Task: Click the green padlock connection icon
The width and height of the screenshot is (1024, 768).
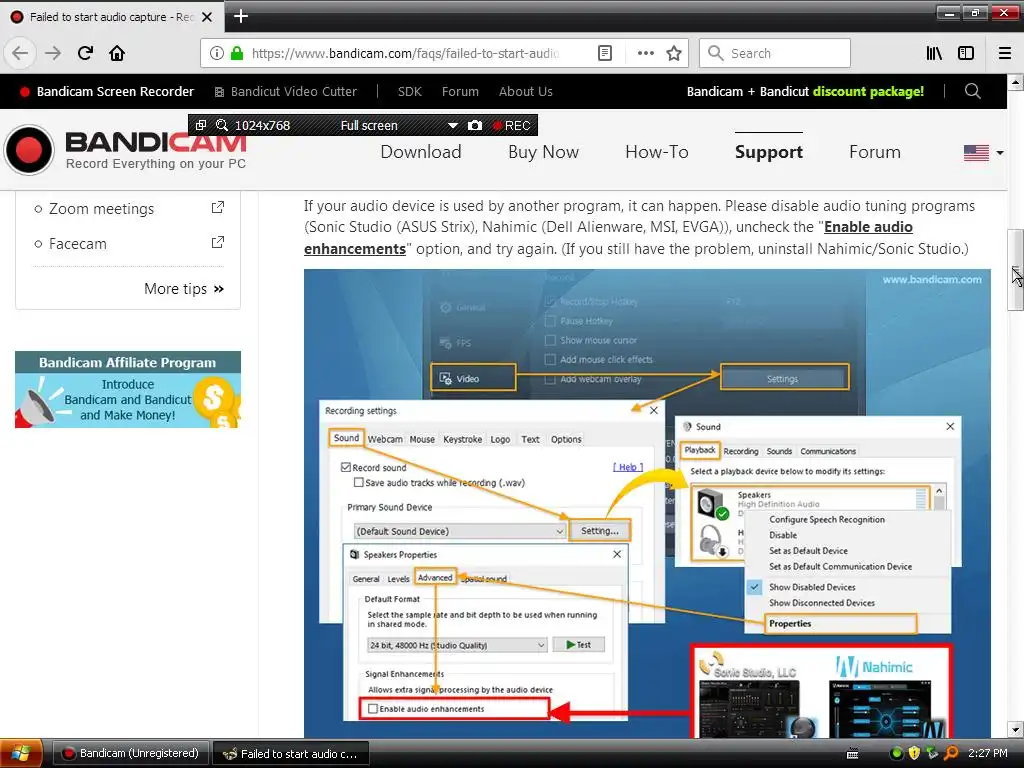Action: tap(237, 53)
